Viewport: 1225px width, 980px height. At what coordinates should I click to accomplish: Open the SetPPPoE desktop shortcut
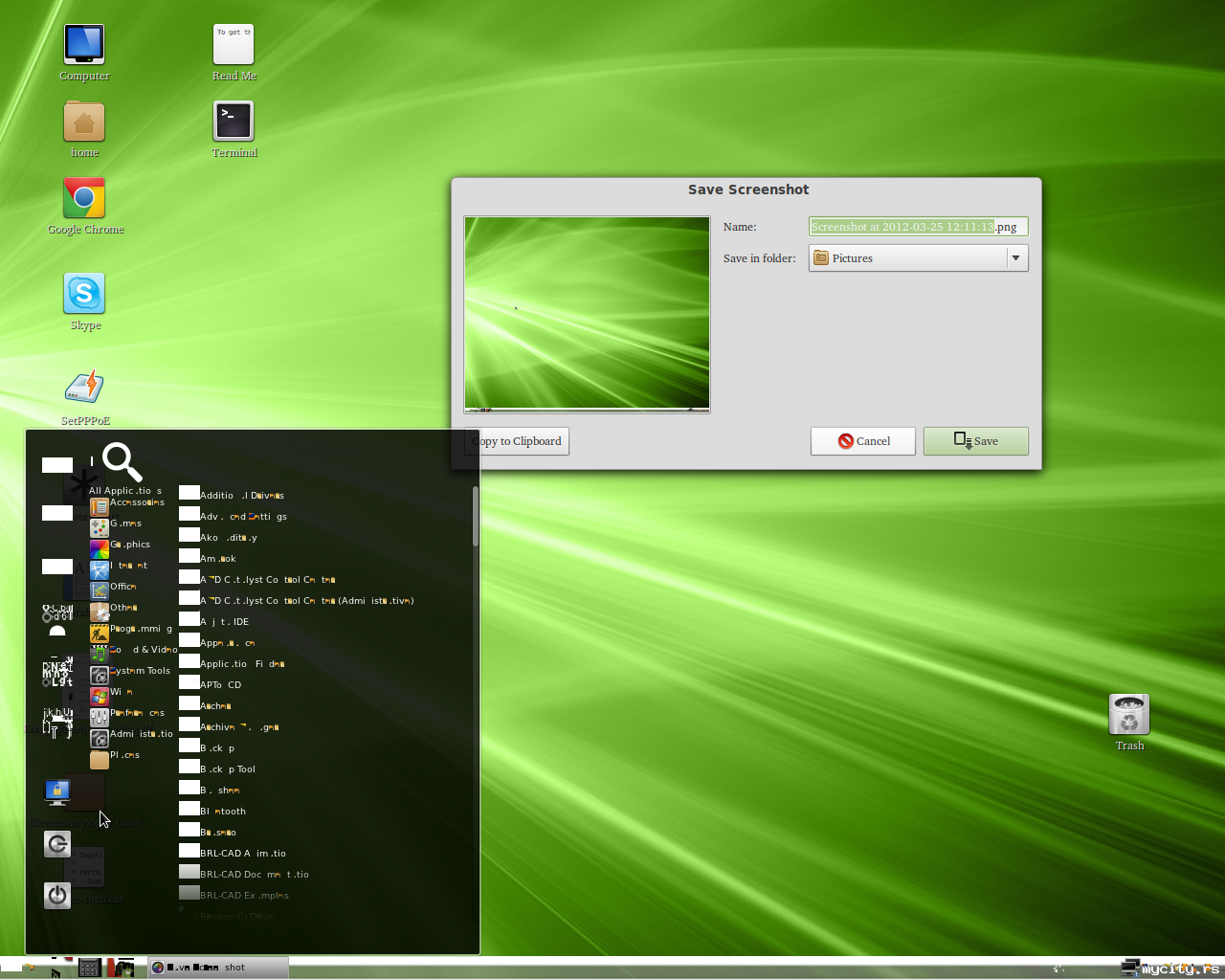coord(84,389)
